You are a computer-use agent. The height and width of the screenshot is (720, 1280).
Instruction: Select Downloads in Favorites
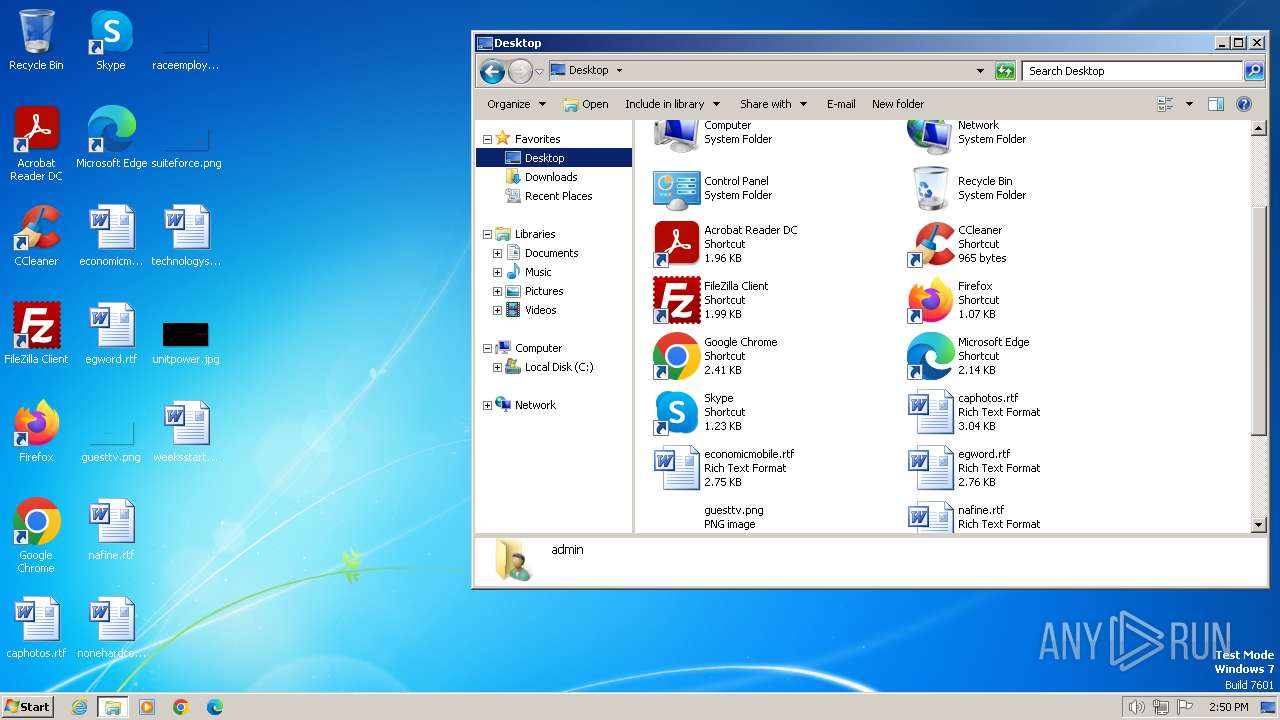click(x=541, y=177)
